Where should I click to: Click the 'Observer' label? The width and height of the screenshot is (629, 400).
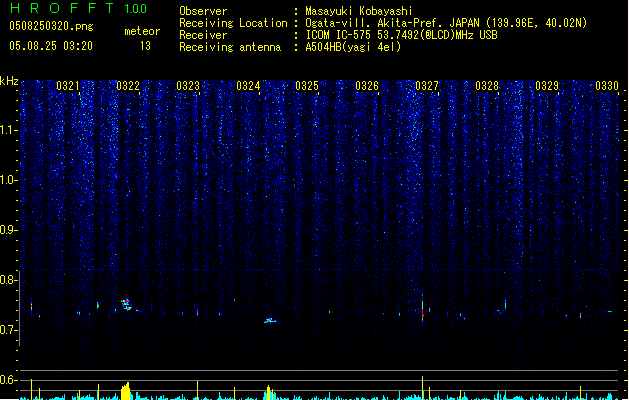point(203,11)
